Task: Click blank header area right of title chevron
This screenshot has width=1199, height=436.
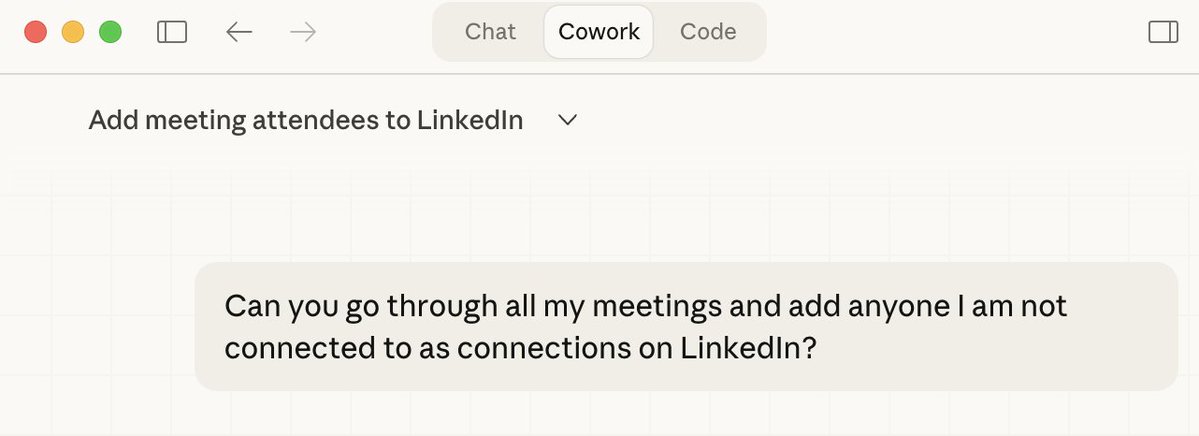Action: click(x=850, y=121)
